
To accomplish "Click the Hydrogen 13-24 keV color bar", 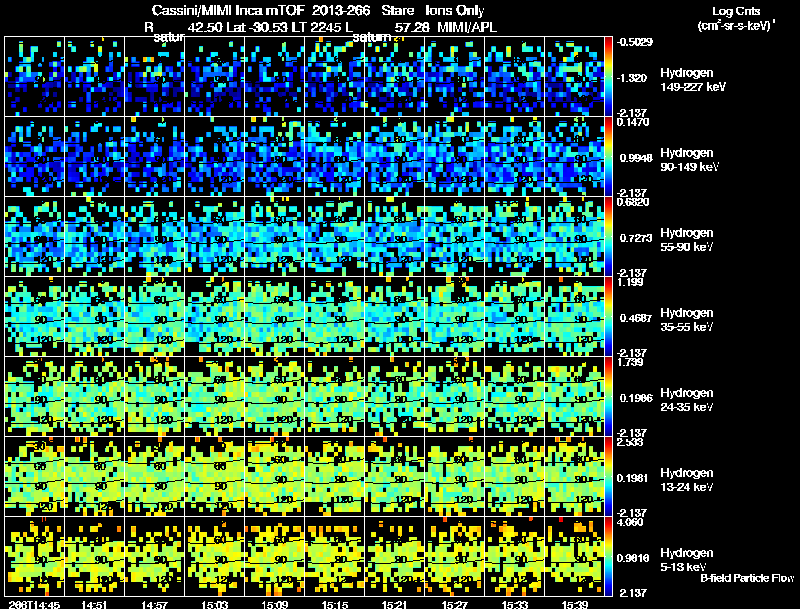I will pyautogui.click(x=608, y=477).
